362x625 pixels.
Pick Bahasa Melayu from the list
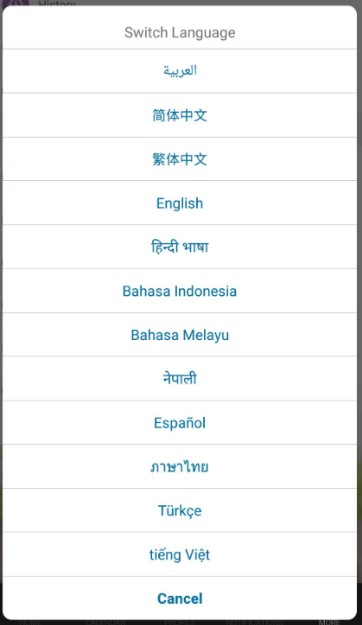tap(180, 335)
